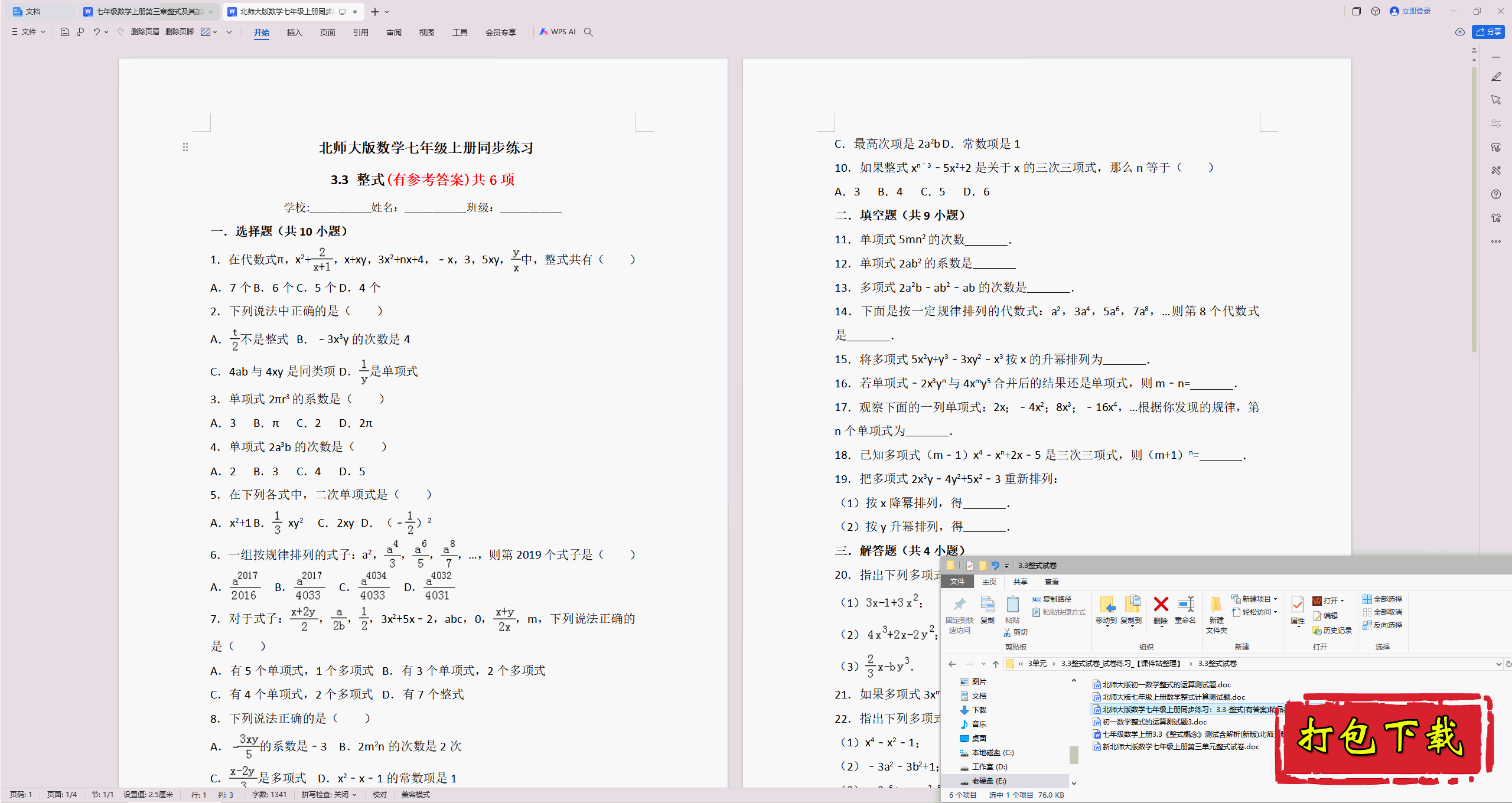Expand the 文件 menu dropdown in WPS
The width and height of the screenshot is (1512, 803).
point(28,32)
